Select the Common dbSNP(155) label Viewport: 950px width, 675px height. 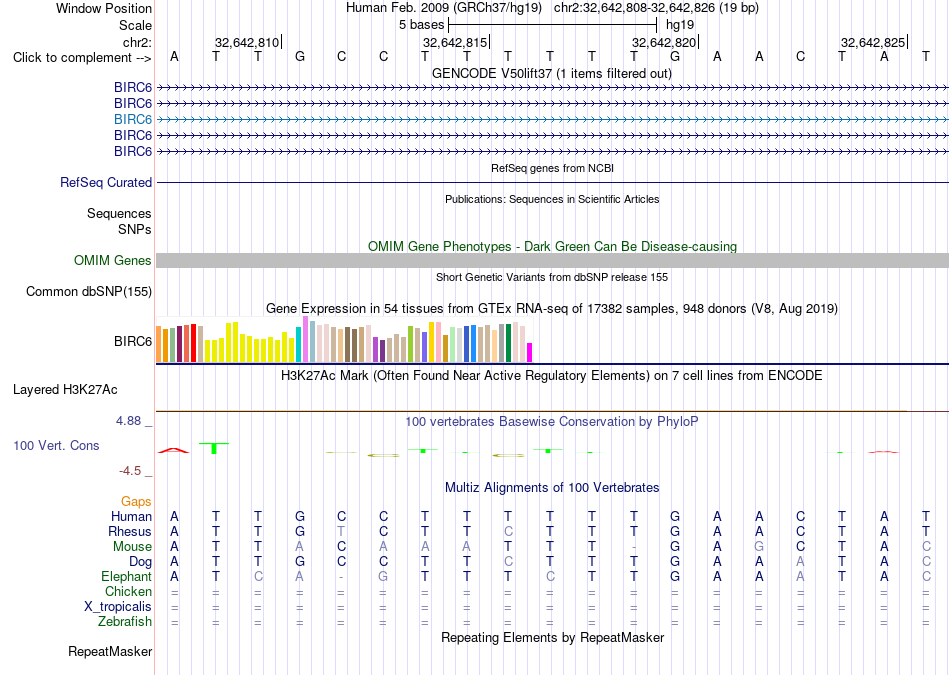coord(89,291)
